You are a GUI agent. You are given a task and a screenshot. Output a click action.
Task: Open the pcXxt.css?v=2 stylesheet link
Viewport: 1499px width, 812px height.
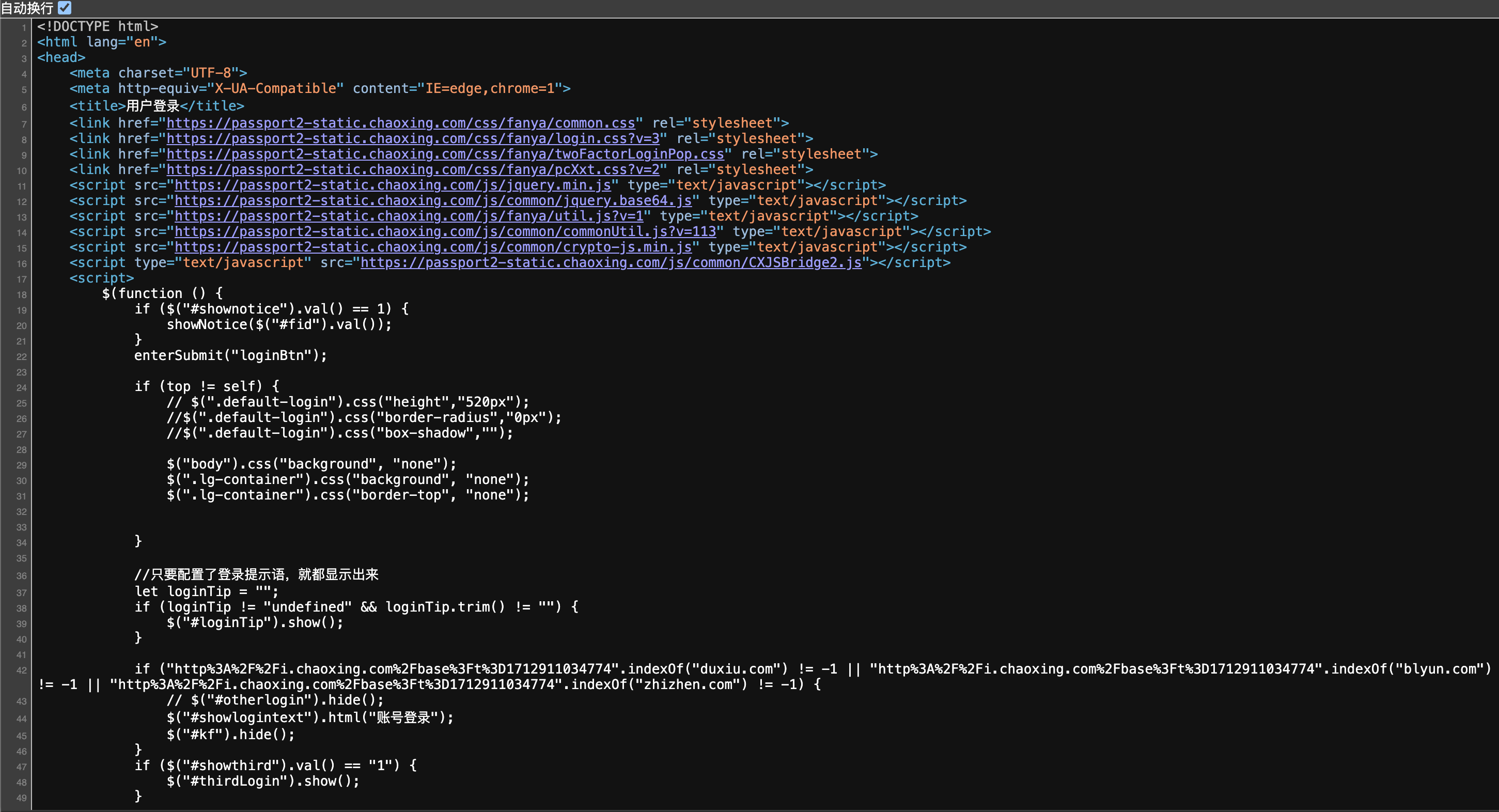tap(413, 169)
